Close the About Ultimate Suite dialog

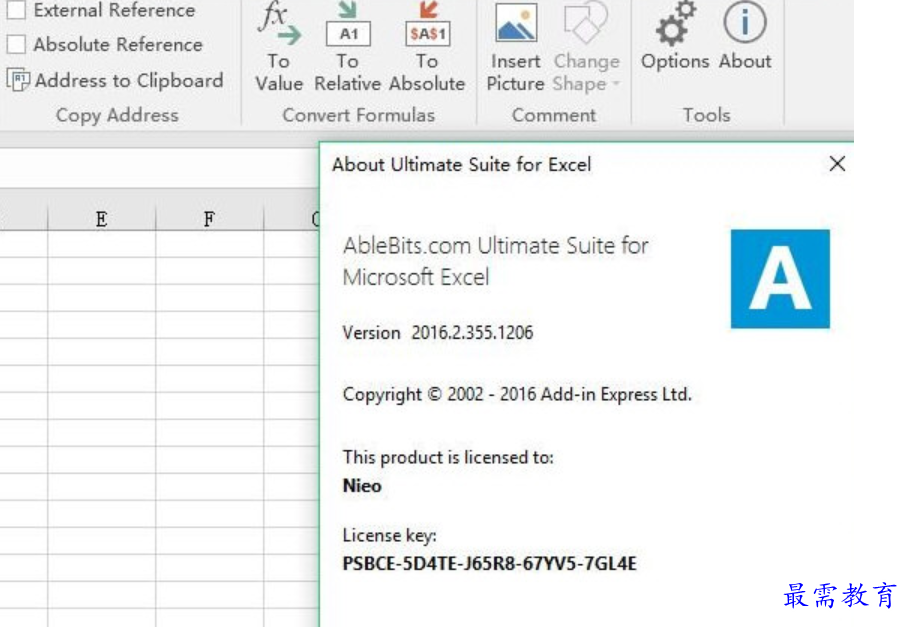[x=837, y=164]
